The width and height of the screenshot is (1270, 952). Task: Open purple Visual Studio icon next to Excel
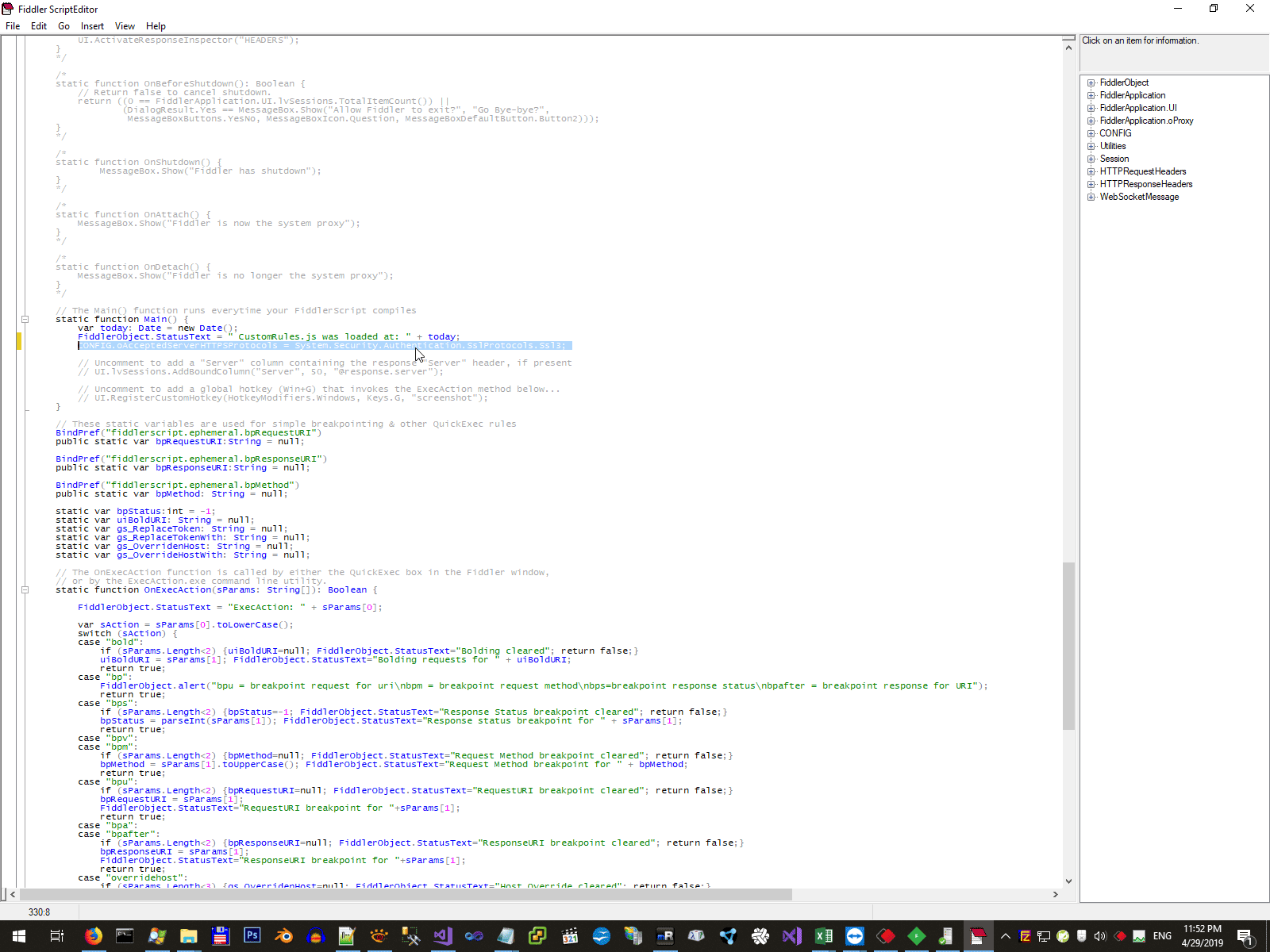[x=791, y=936]
